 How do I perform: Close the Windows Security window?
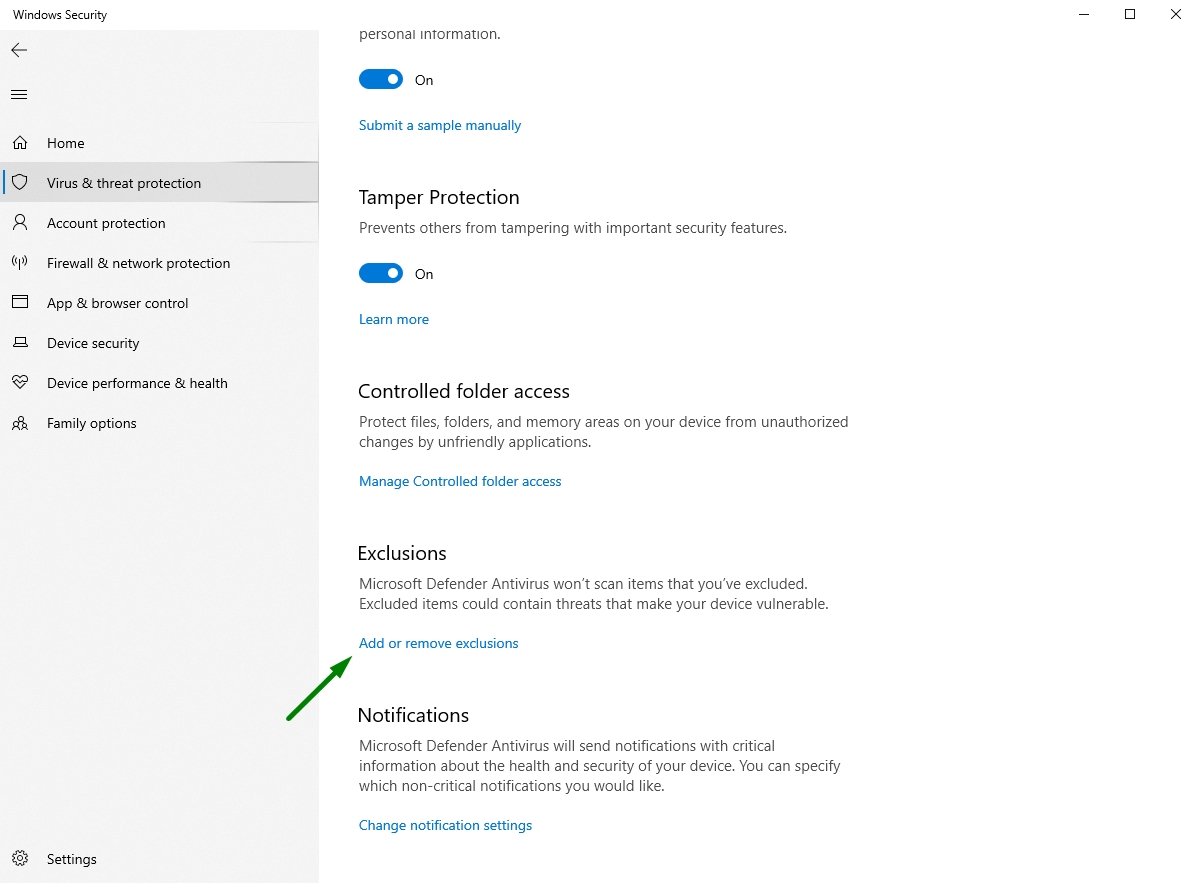pyautogui.click(x=1175, y=14)
